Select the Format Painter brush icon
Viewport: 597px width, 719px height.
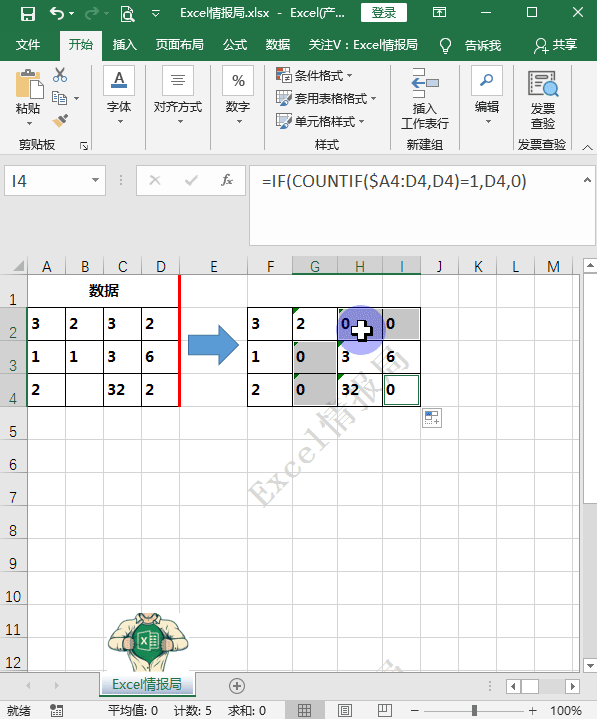[x=60, y=121]
